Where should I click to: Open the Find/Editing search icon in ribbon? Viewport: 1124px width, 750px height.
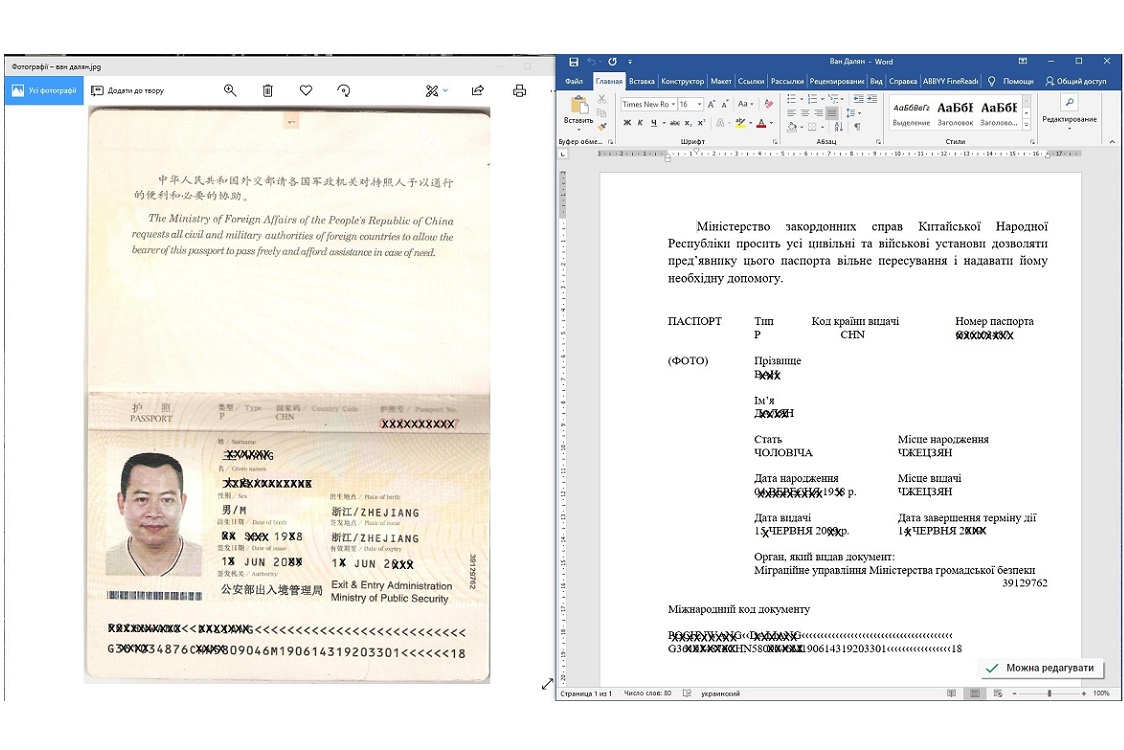(1069, 103)
